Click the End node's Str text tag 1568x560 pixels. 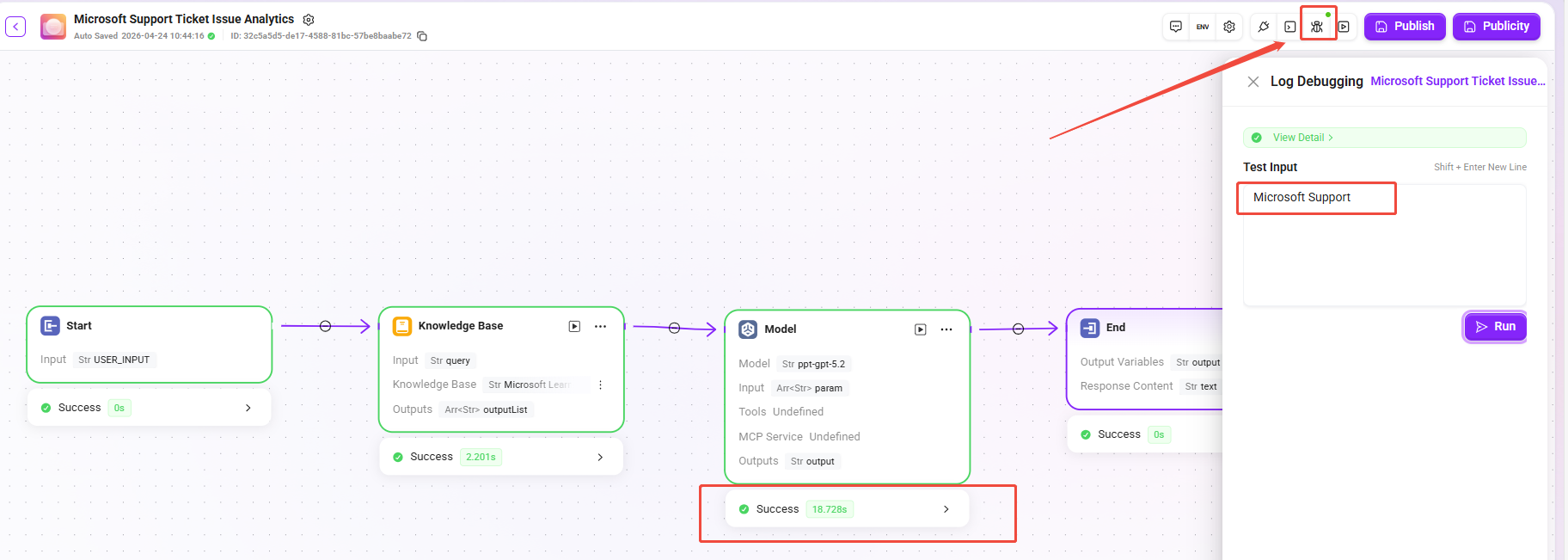[1201, 386]
